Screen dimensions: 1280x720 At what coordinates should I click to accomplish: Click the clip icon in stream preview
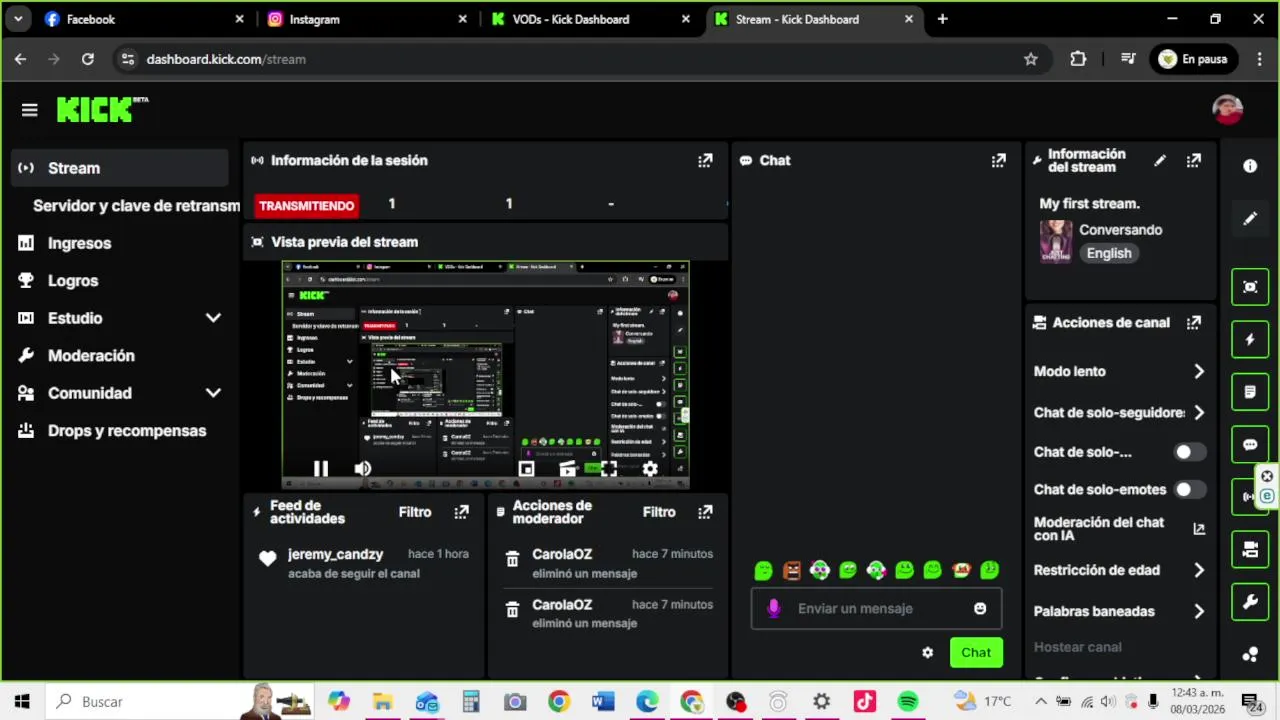point(567,468)
